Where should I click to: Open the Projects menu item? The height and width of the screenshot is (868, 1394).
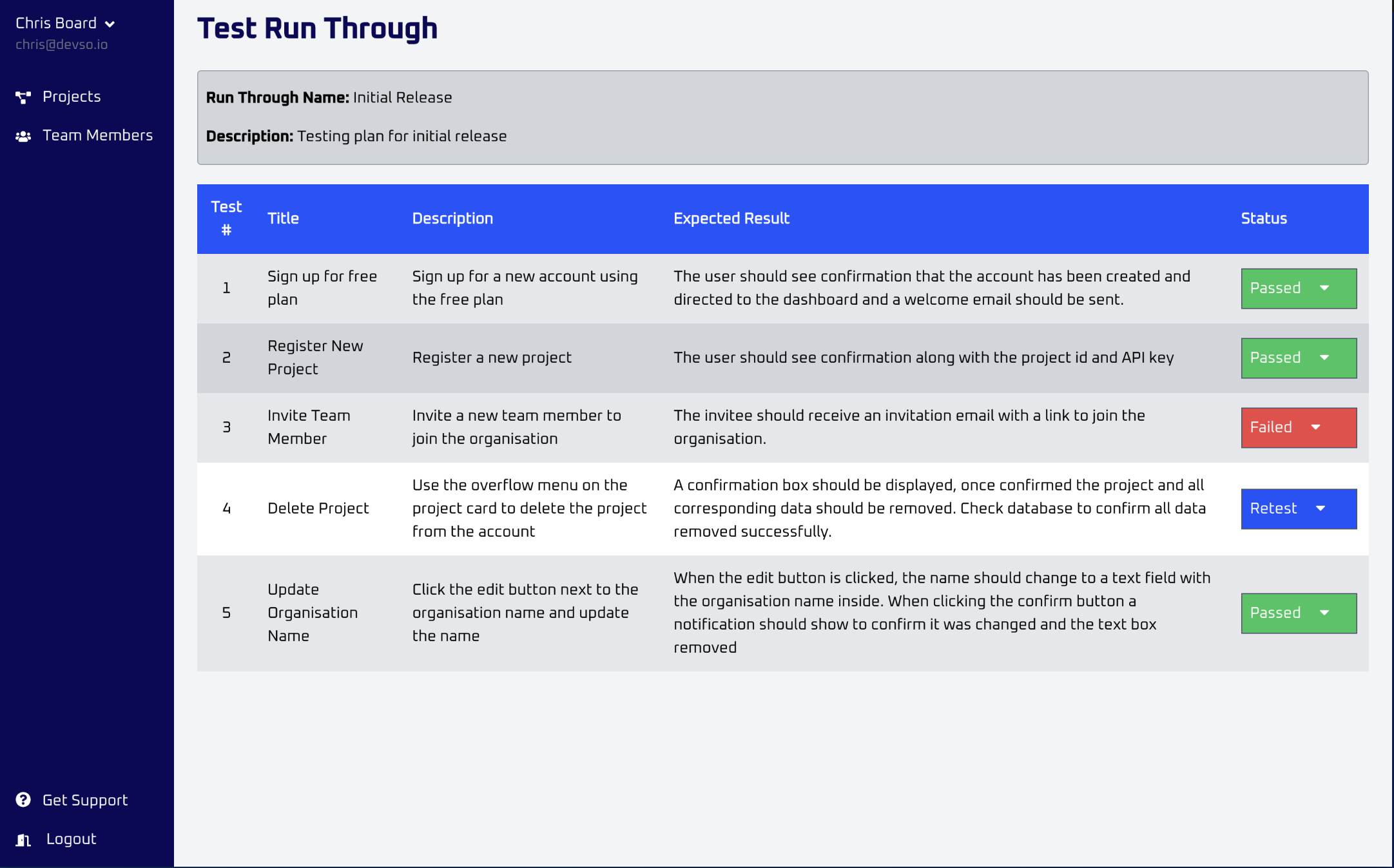pyautogui.click(x=72, y=97)
